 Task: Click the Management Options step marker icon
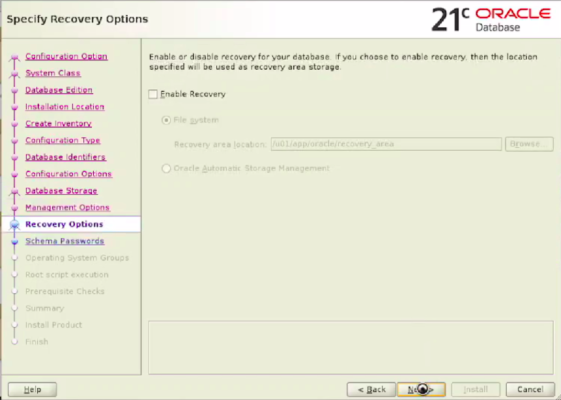pos(15,208)
